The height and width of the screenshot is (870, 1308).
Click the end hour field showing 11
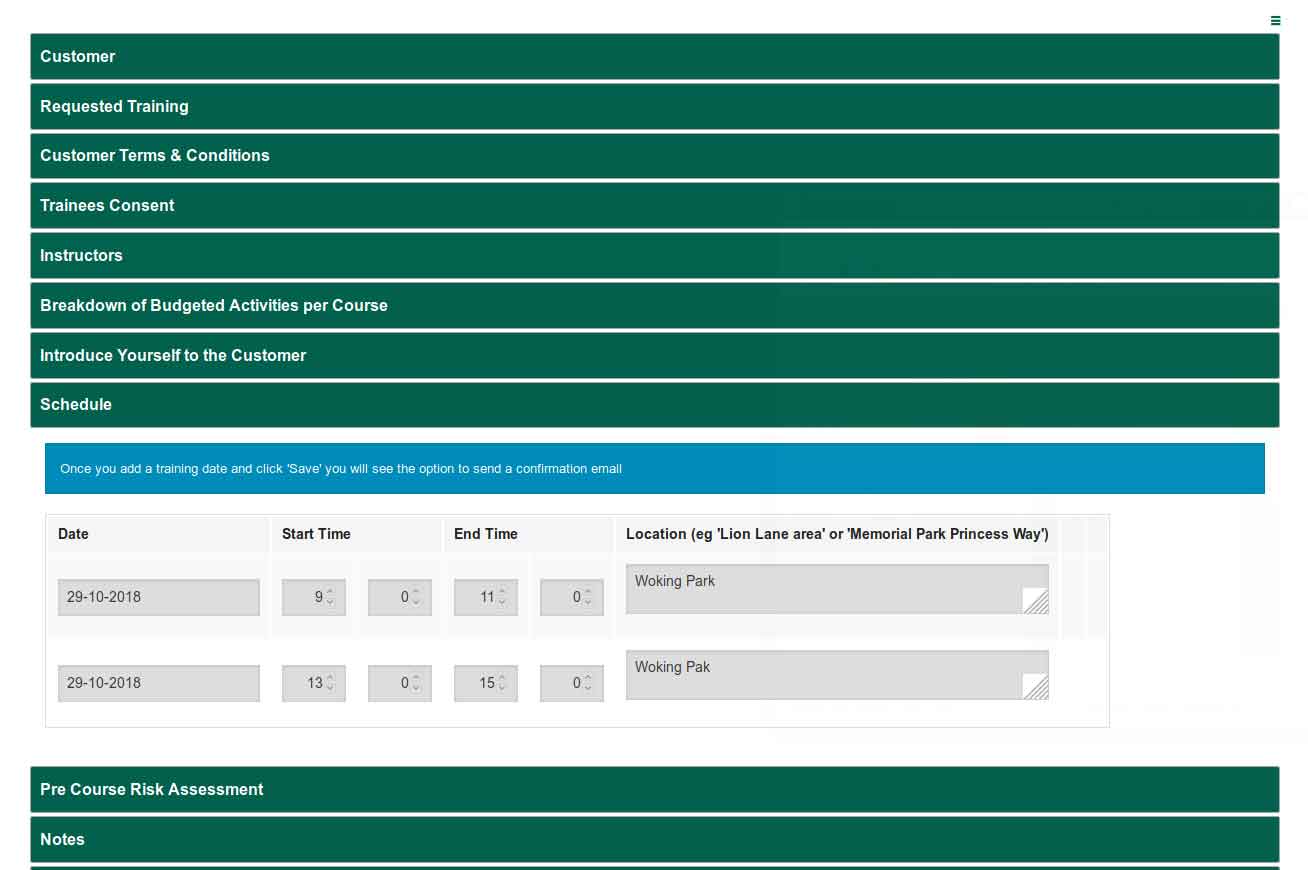(486, 597)
